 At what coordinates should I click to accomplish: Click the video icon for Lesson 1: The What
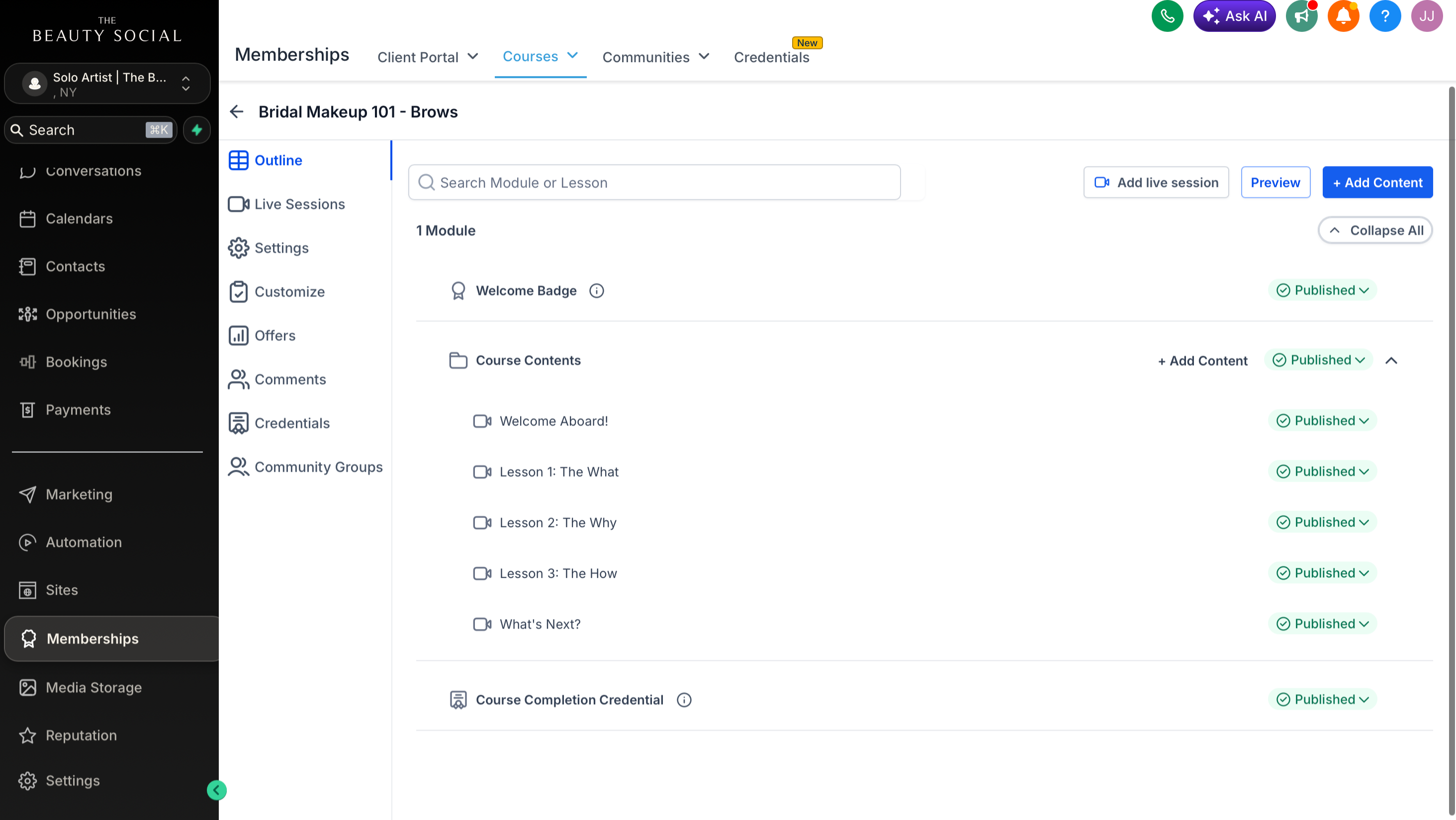point(482,472)
